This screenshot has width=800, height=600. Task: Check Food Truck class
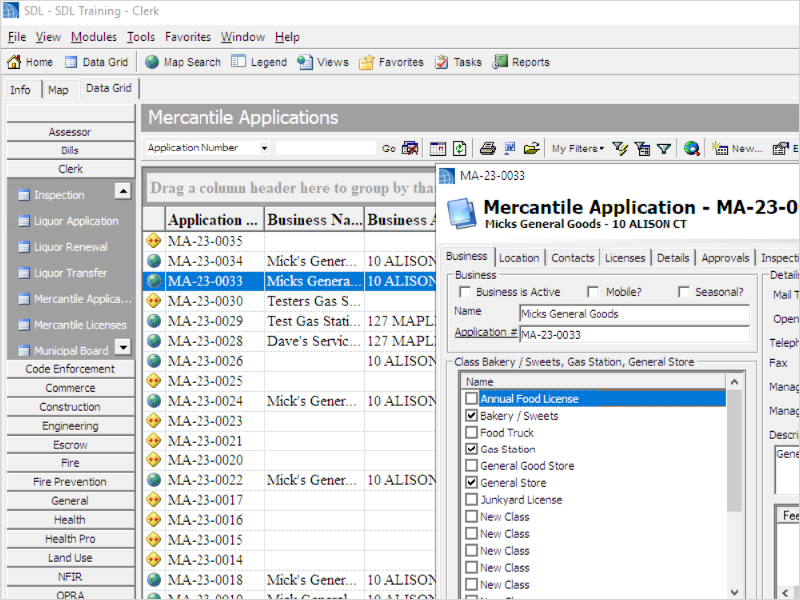(x=471, y=432)
